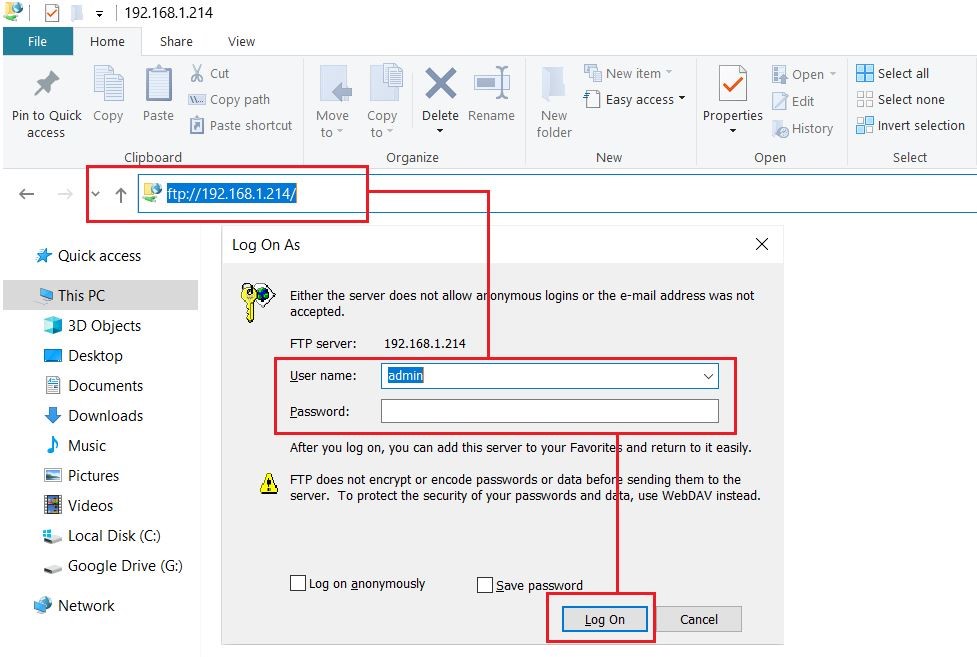Click Properties icon in title bar quick access

[x=52, y=12]
